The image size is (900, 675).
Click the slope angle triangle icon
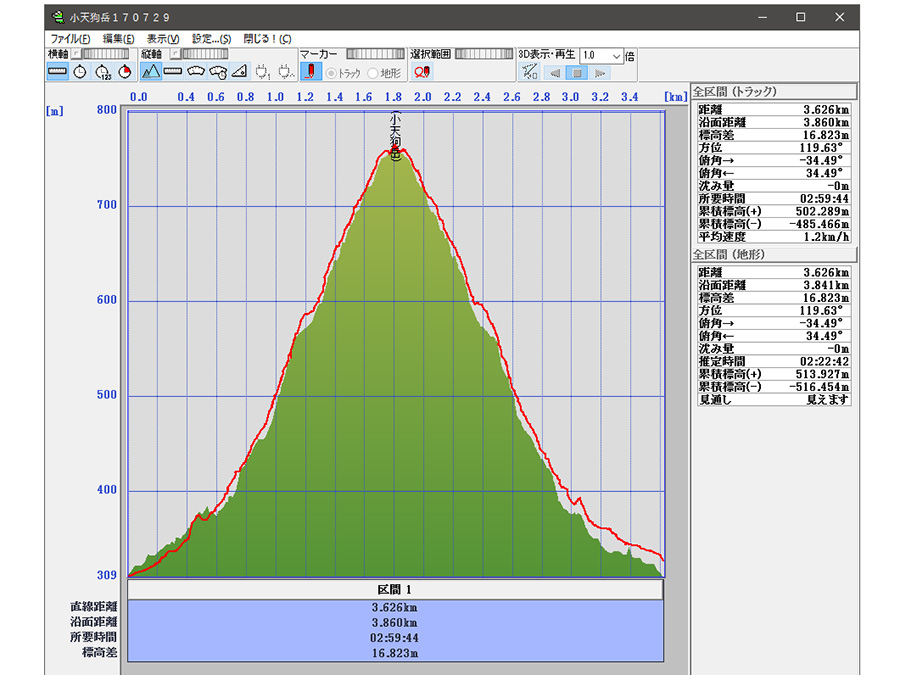click(x=239, y=72)
